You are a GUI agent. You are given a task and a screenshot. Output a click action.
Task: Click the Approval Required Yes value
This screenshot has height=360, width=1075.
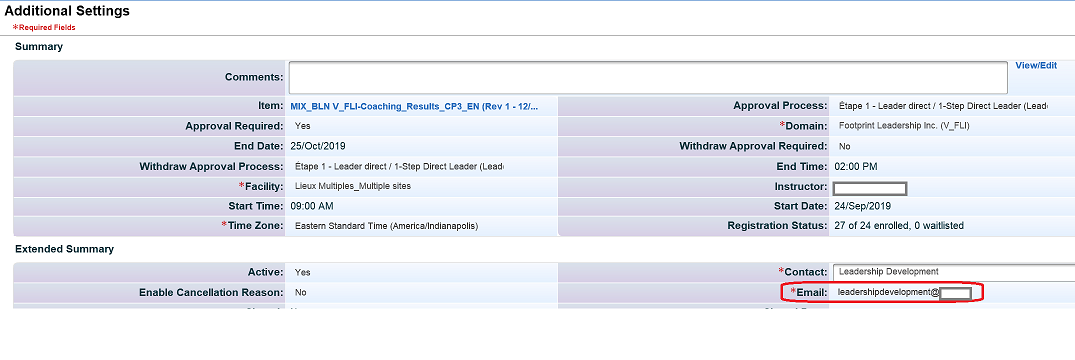302,126
